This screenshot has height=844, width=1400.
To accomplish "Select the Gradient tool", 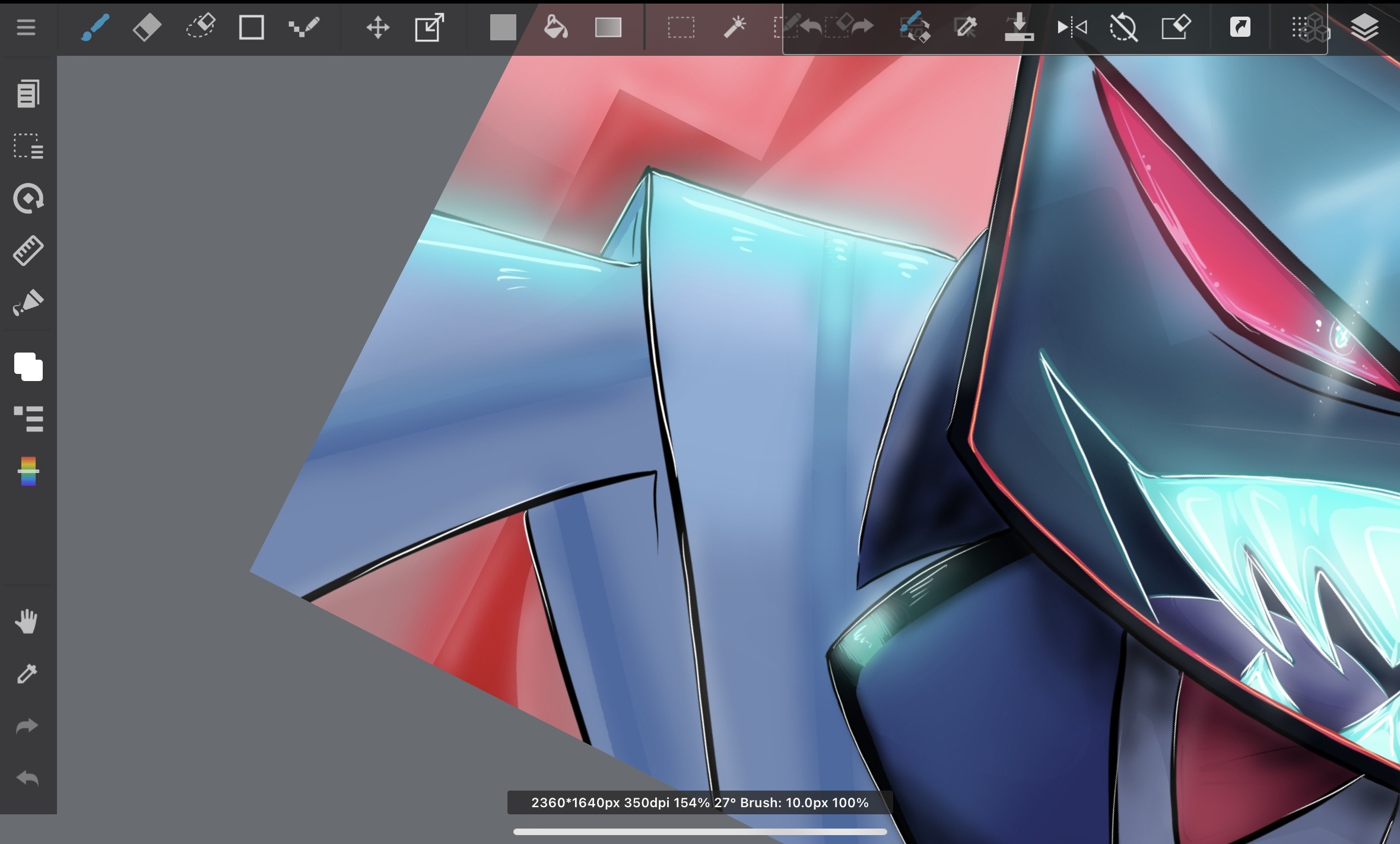I will [608, 27].
